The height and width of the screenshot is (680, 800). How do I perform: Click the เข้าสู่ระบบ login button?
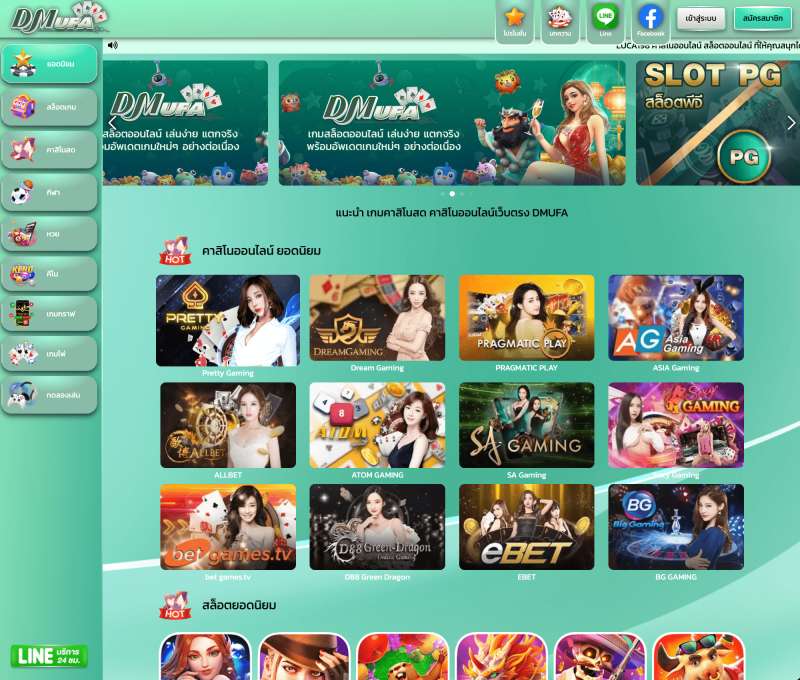[701, 18]
